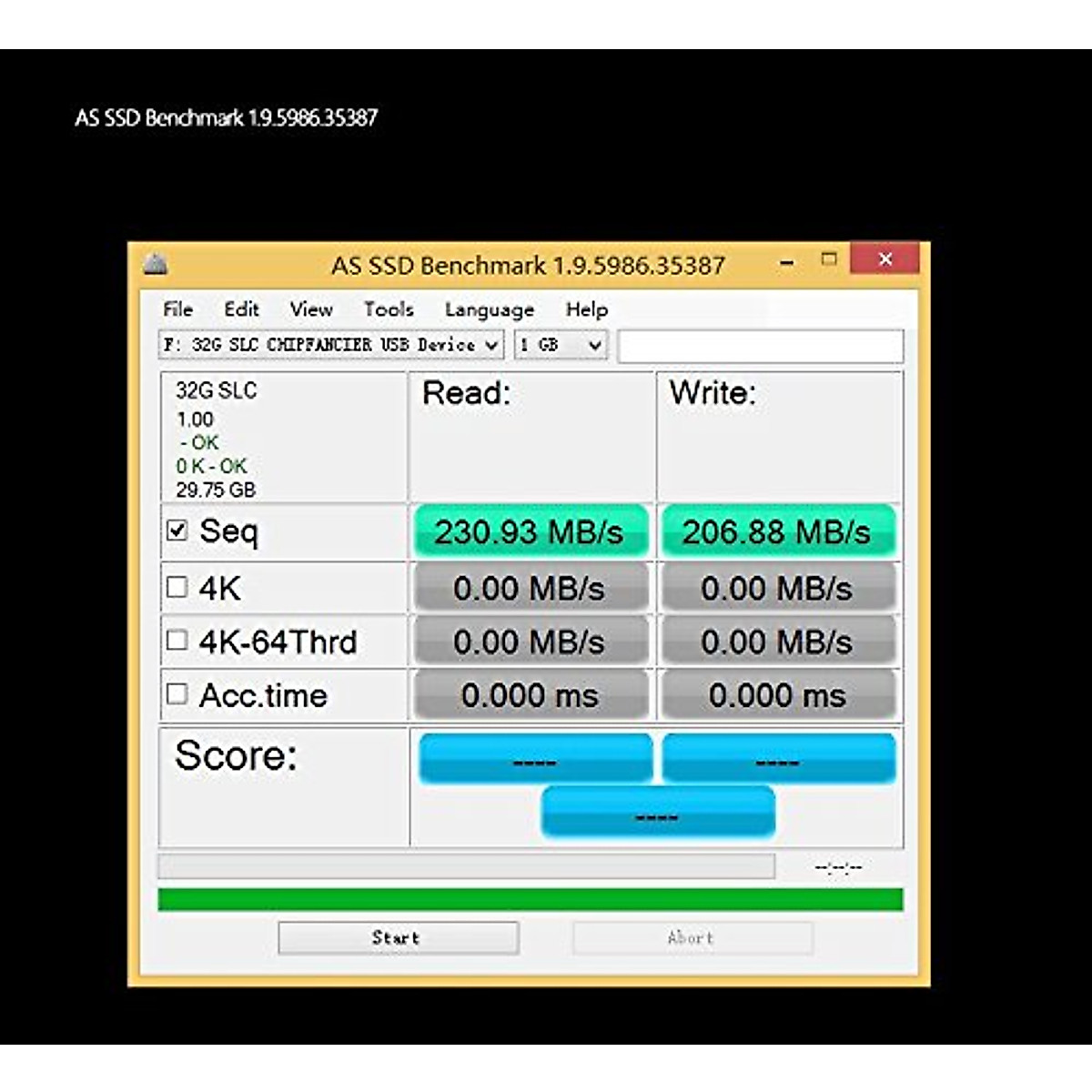
Task: Maximize the AS SSD Benchmark window
Action: pos(829,259)
